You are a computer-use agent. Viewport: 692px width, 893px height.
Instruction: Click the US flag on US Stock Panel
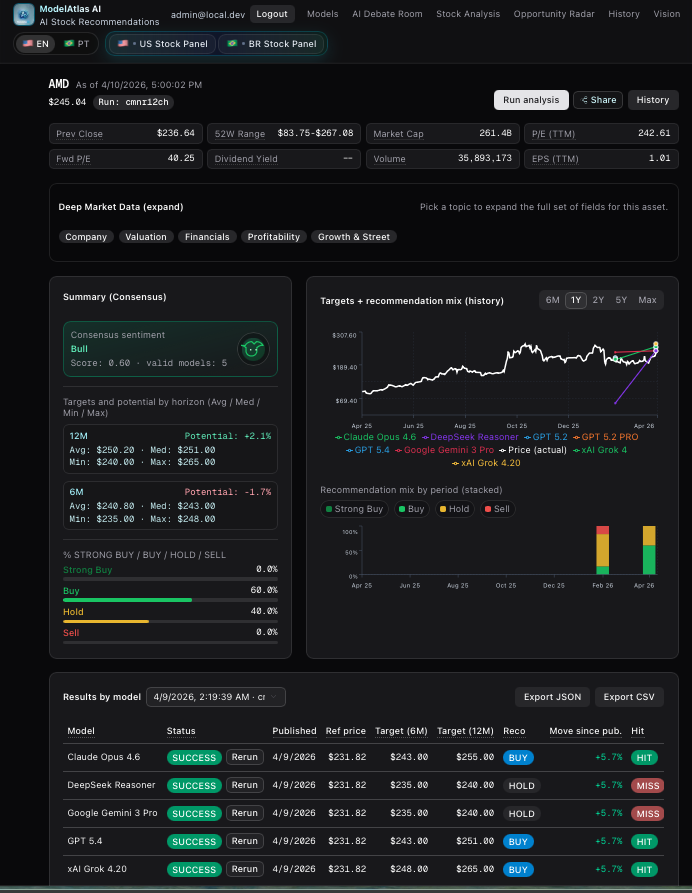coord(122,43)
